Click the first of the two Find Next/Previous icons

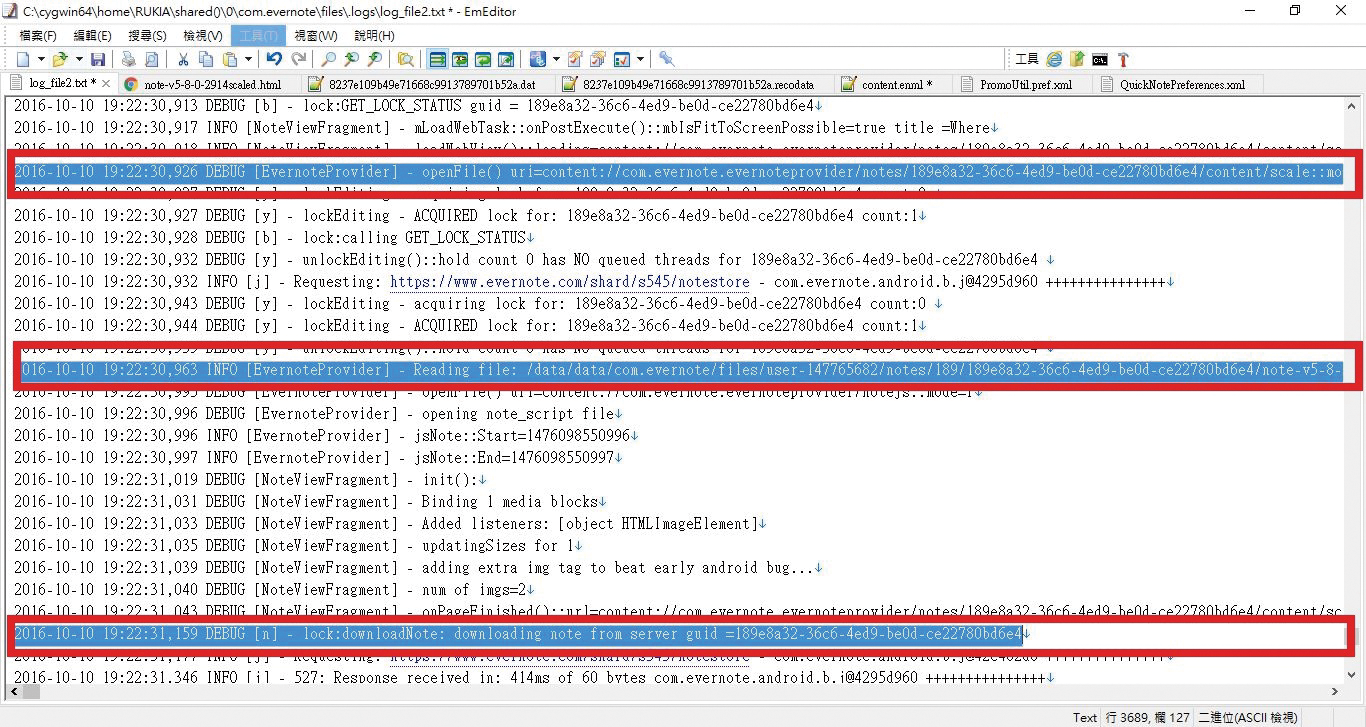coord(352,59)
